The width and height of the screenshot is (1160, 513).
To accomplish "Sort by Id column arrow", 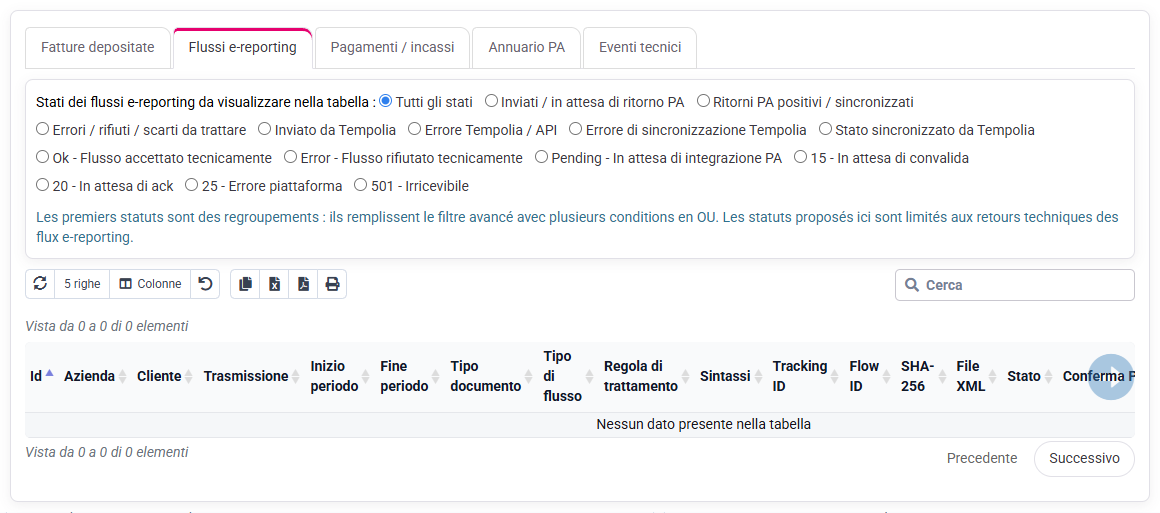I will [49, 375].
